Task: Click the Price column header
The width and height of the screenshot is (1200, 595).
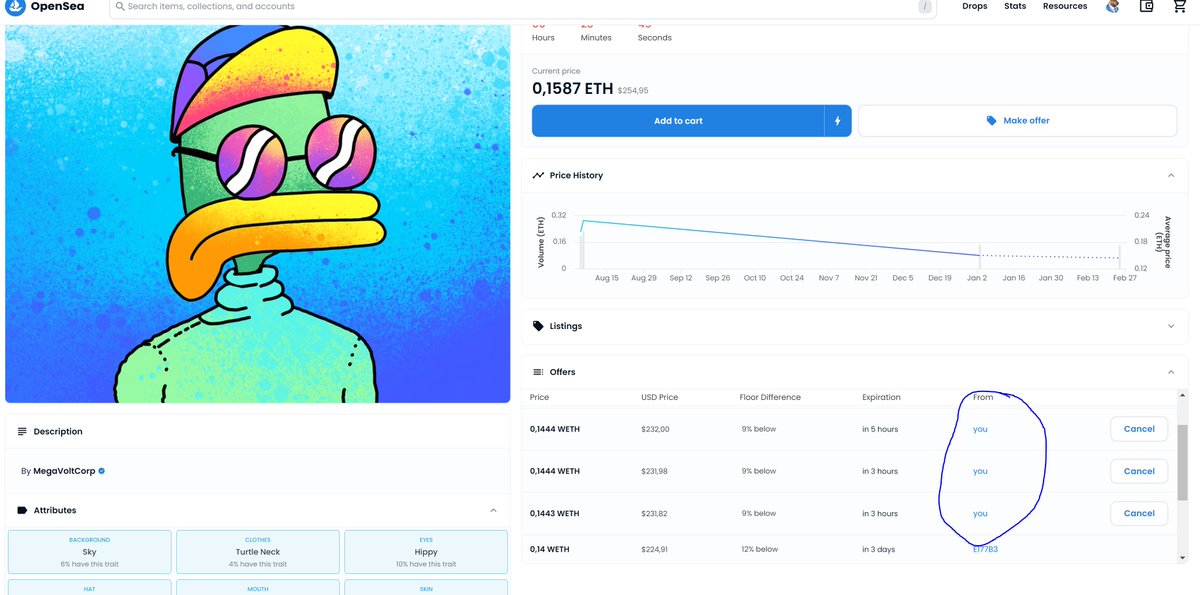Action: coord(539,397)
